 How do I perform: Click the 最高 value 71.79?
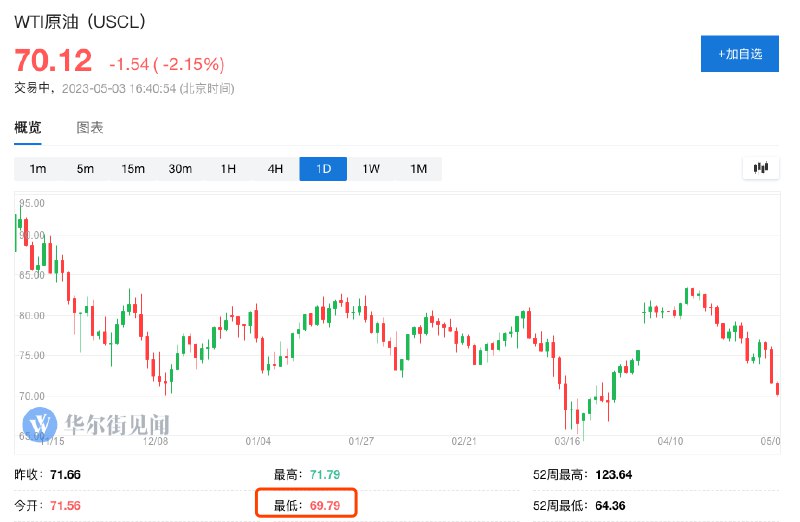point(324,475)
